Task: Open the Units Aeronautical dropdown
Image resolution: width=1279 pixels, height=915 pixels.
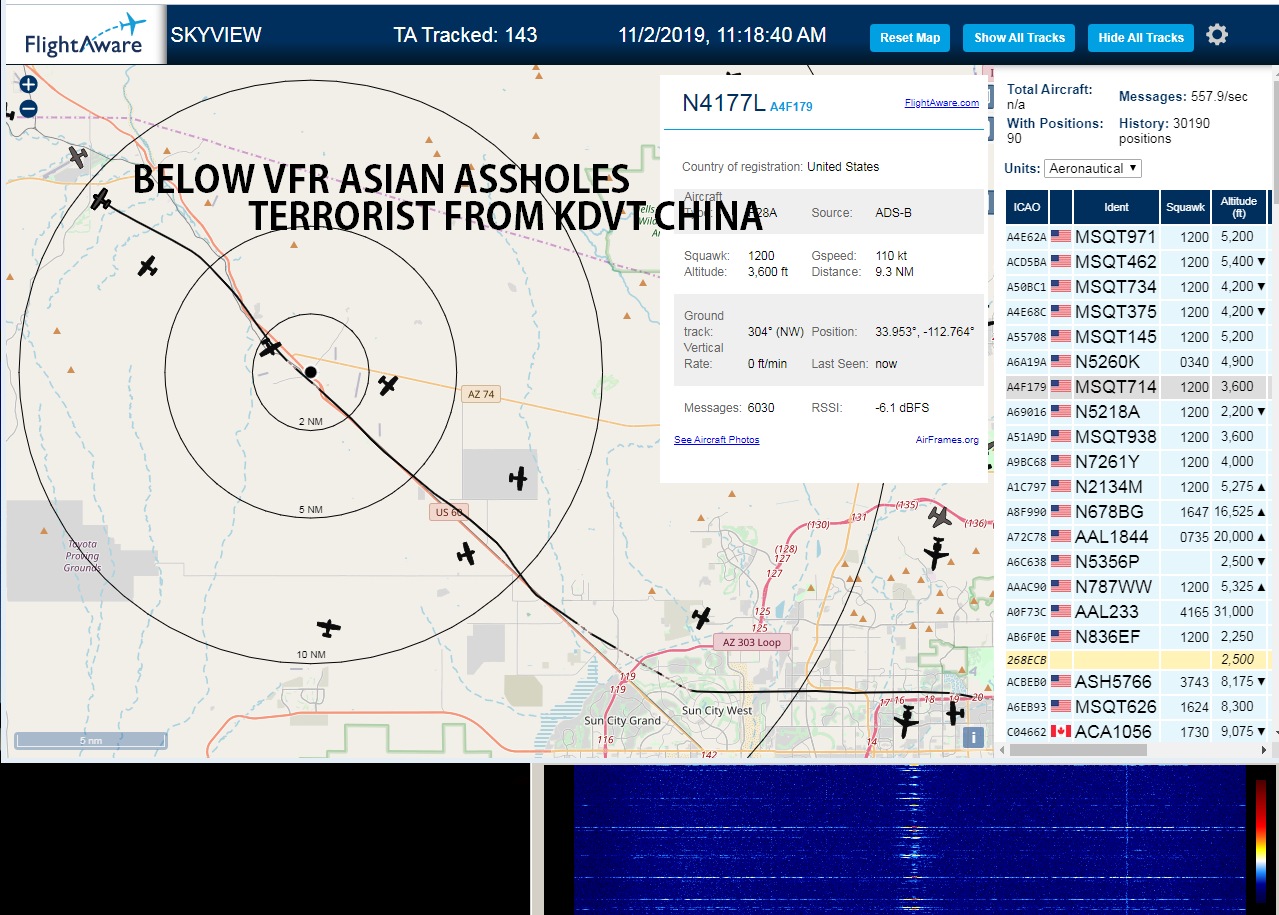Action: 1093,169
